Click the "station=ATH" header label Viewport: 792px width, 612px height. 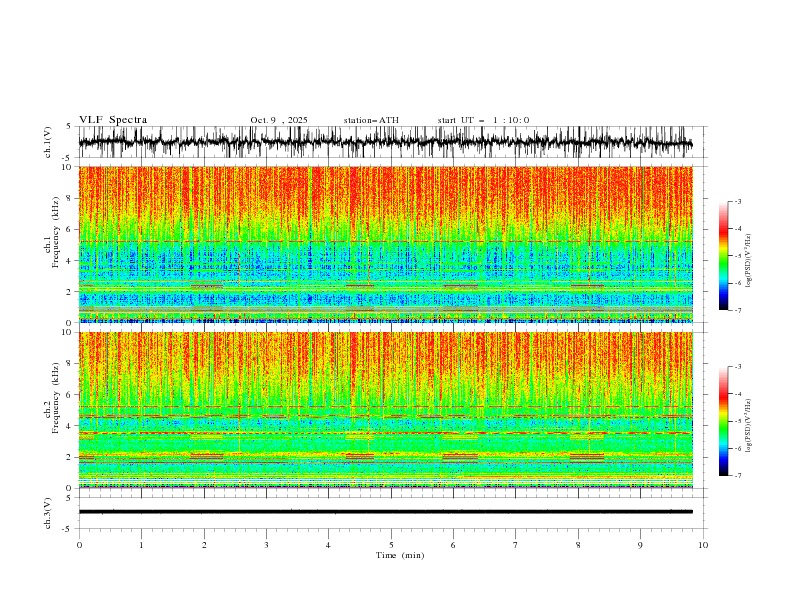[x=371, y=120]
